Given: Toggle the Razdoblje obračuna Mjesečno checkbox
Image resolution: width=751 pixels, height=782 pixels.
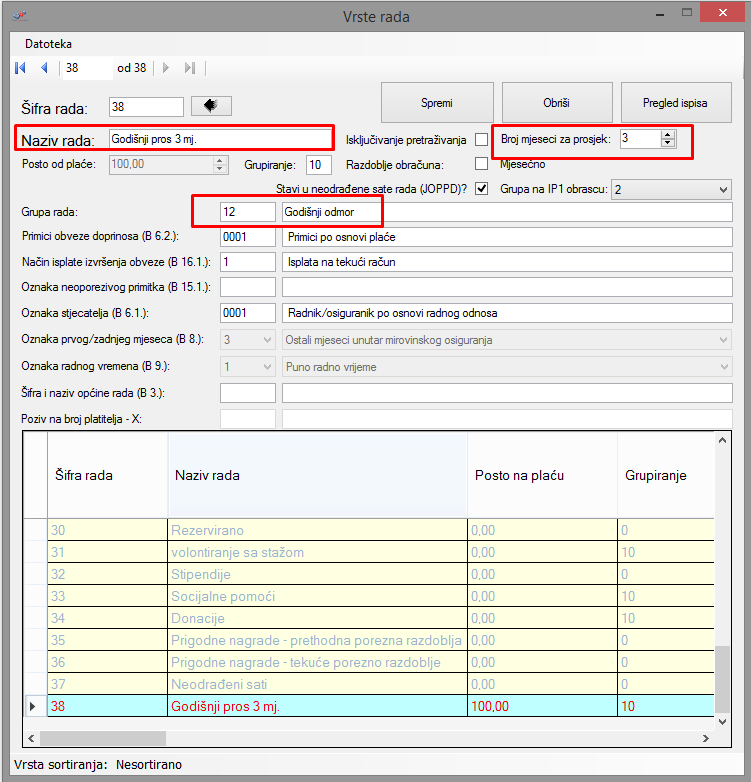Looking at the screenshot, I should (x=482, y=164).
